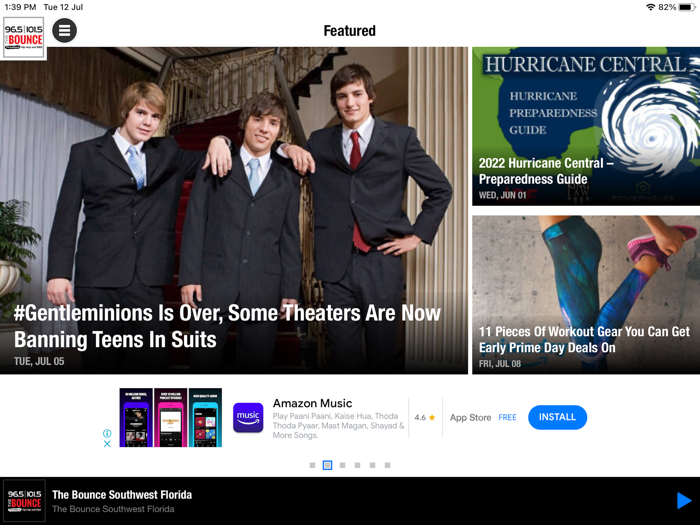This screenshot has height=525, width=700.
Task: Select the highlighted second page indicator
Action: [327, 465]
